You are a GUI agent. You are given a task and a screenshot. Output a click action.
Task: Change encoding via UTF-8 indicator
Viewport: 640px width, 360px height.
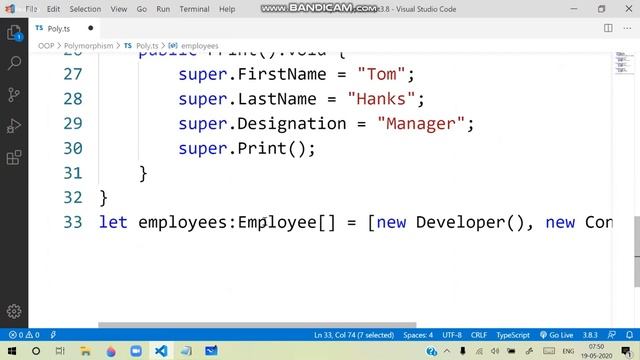[x=452, y=335]
